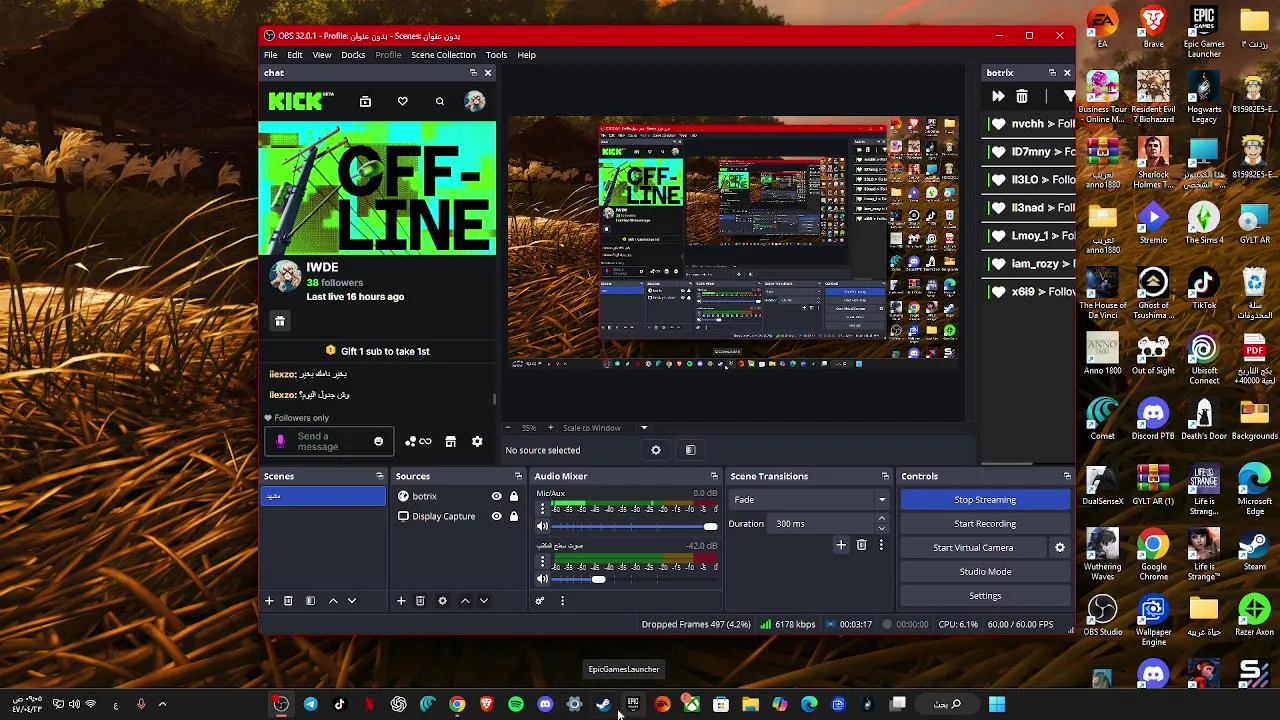Open the Tools menu

496,55
